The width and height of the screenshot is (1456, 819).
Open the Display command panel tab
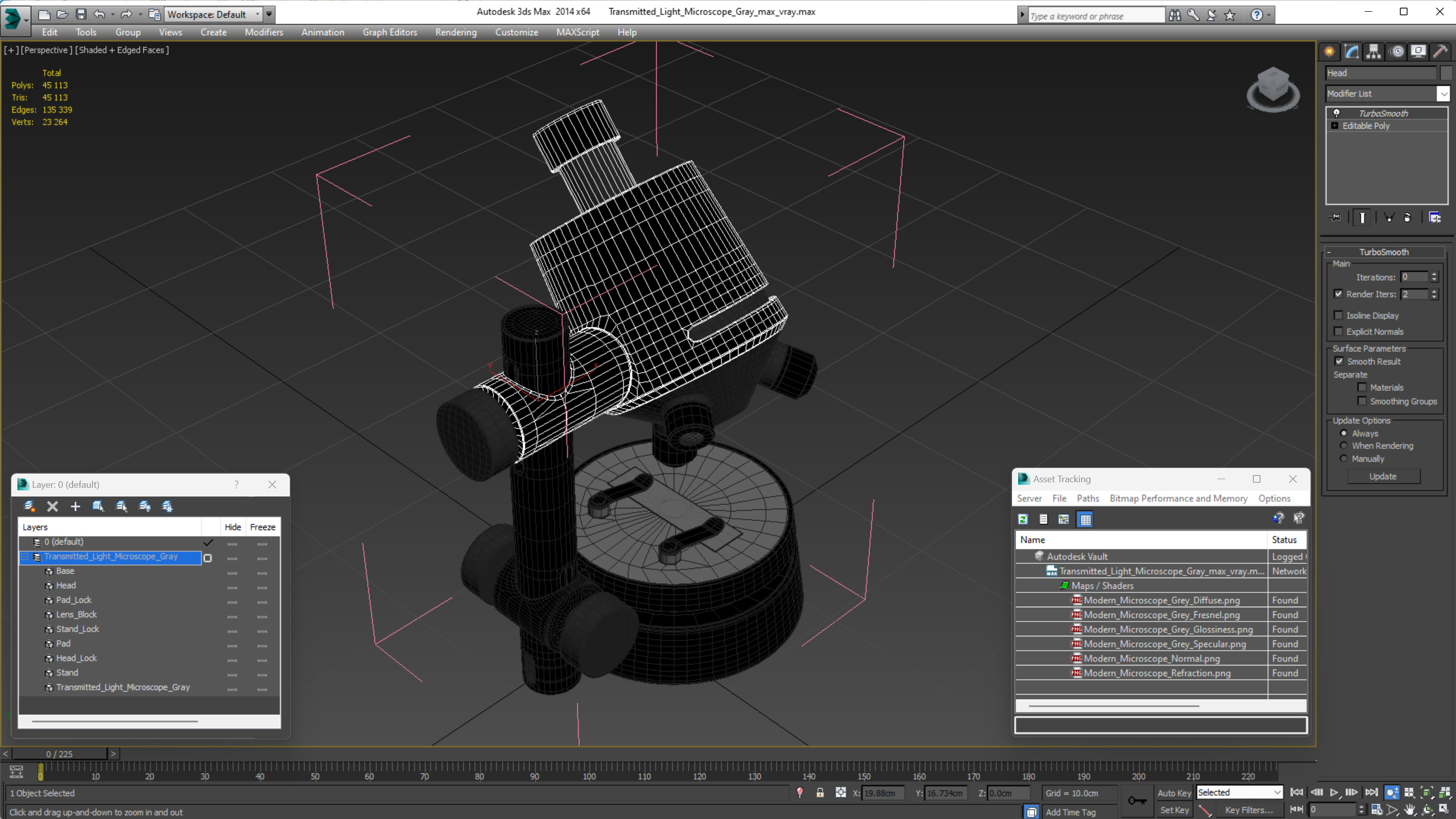point(1418,52)
